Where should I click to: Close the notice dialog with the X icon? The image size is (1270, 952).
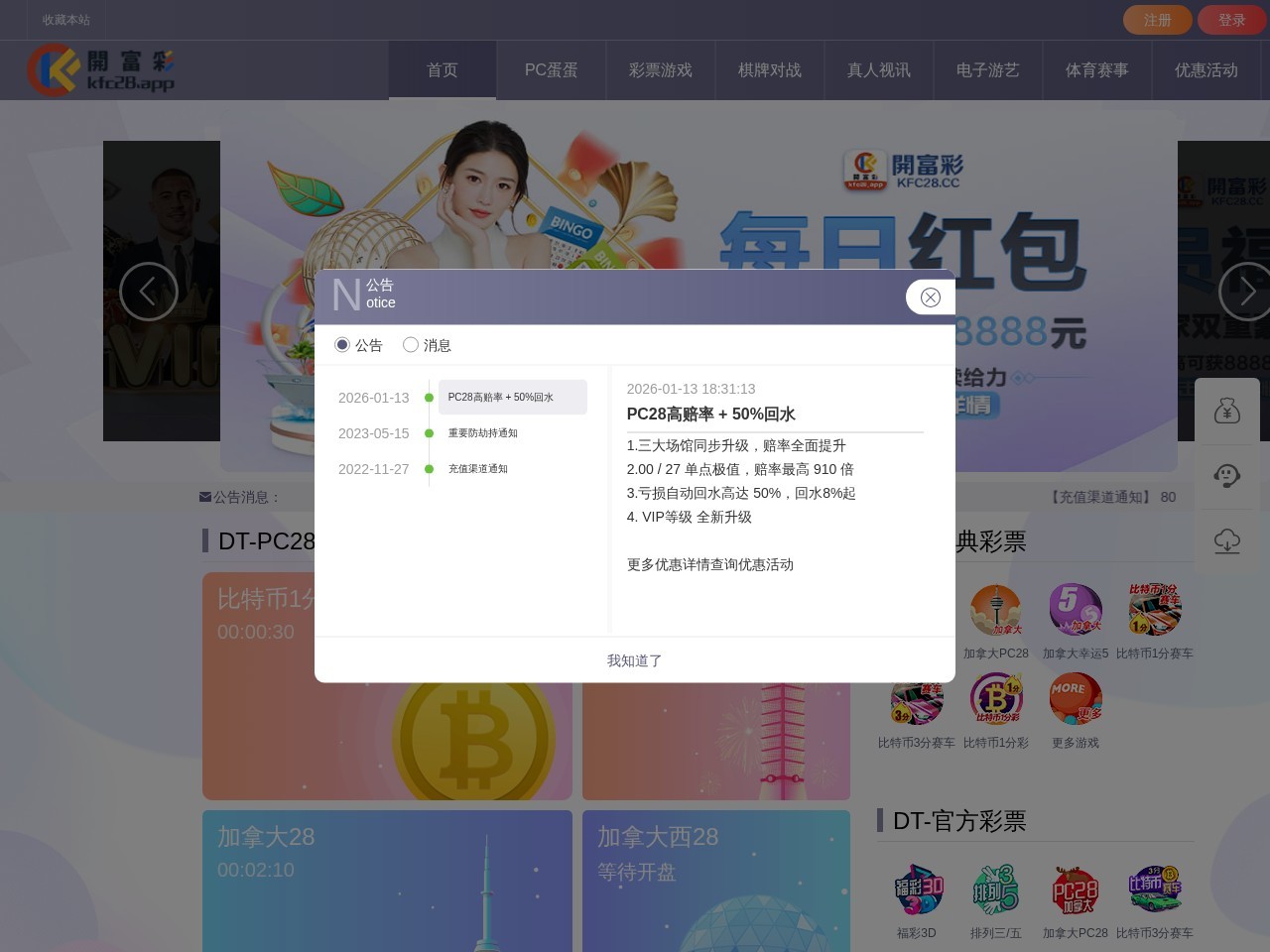(930, 297)
